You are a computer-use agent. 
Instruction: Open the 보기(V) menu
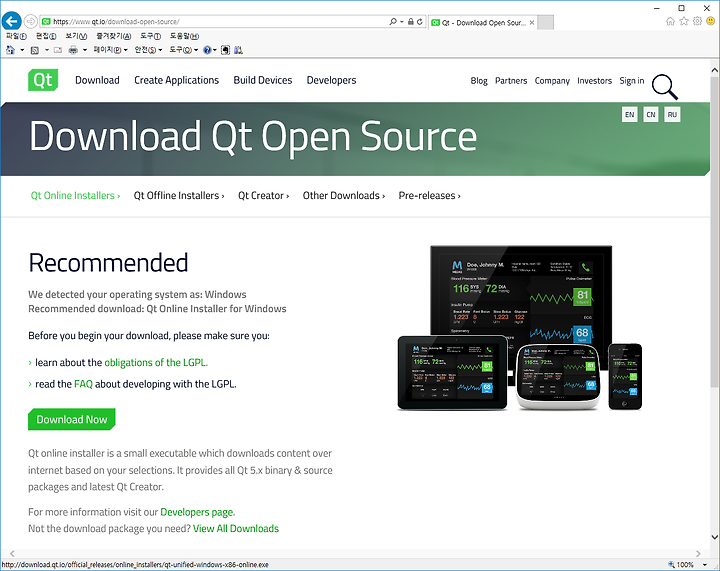[76, 36]
